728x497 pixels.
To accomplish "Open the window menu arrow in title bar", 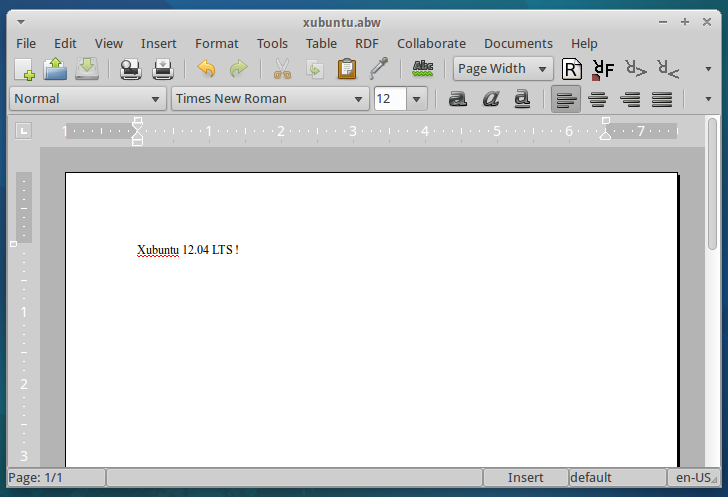I will [21, 22].
